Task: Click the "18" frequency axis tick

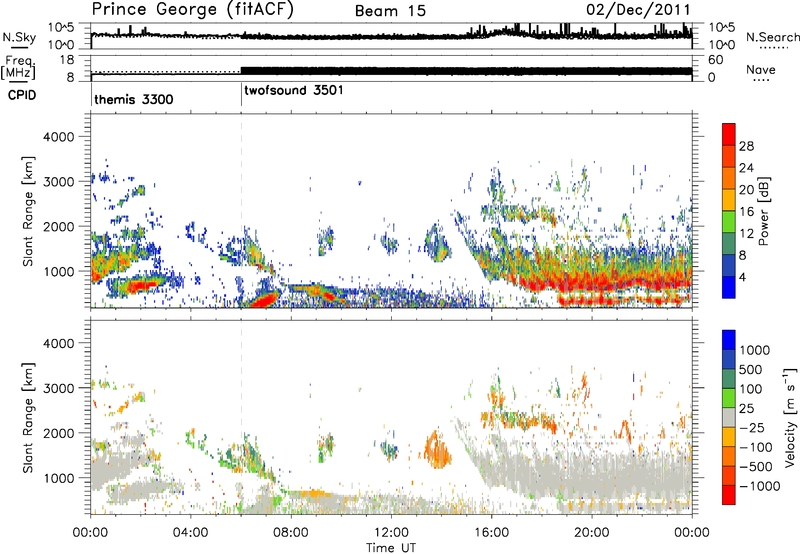Action: [67, 60]
